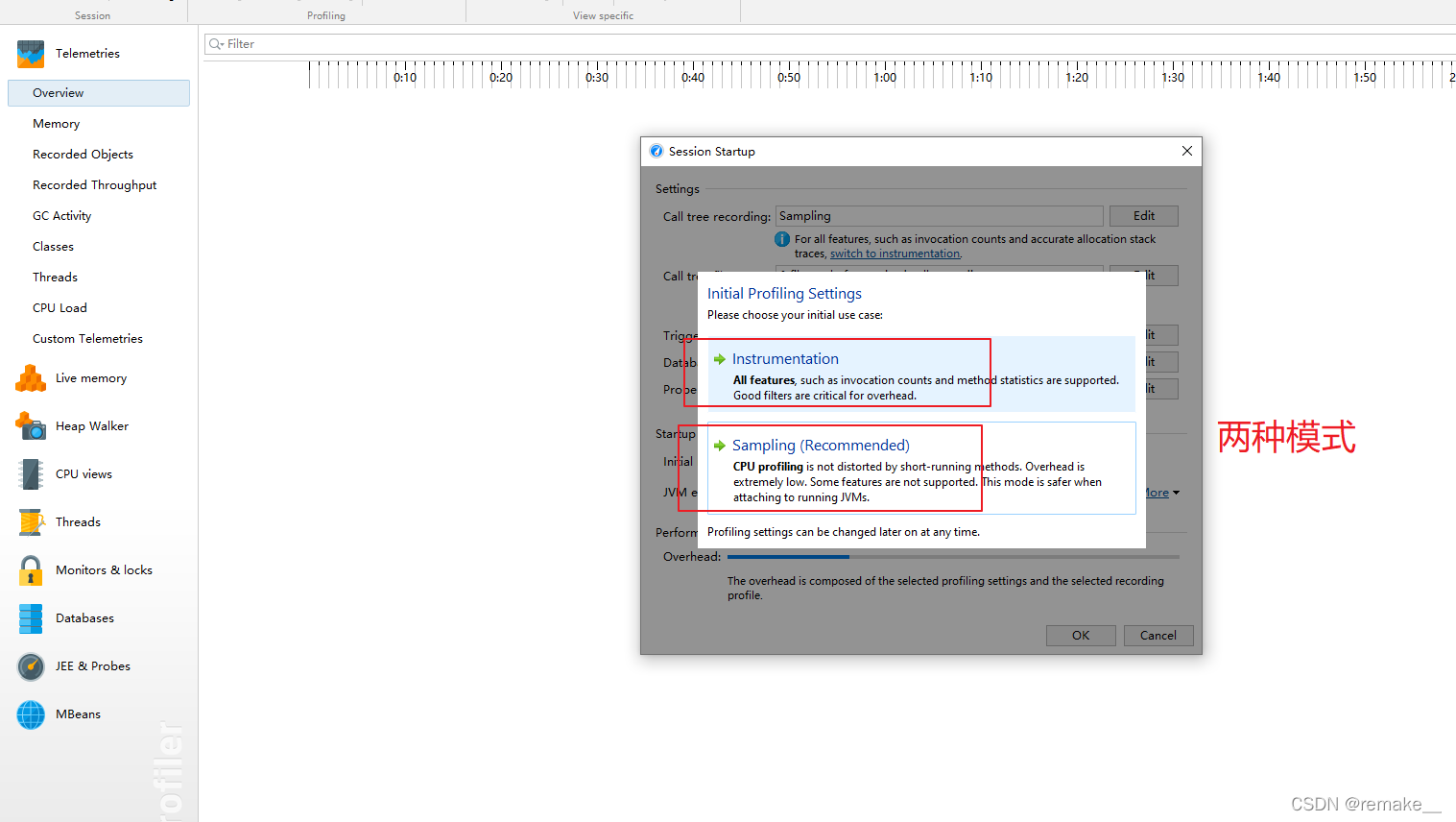Open the Monitors & locks section
The height and width of the screenshot is (822, 1456).
click(x=104, y=570)
